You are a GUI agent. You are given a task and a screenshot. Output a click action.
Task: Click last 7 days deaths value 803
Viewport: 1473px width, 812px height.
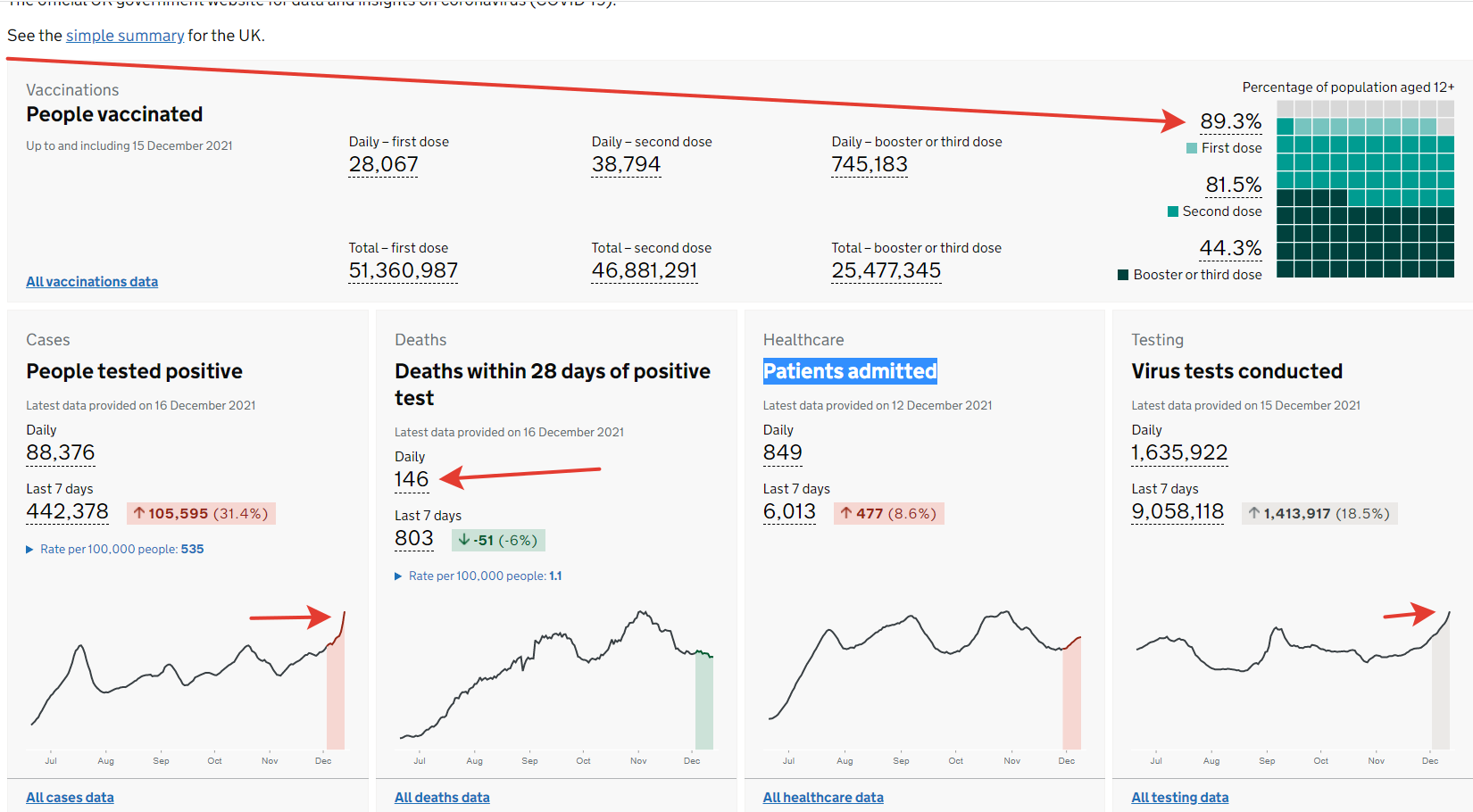(x=414, y=539)
